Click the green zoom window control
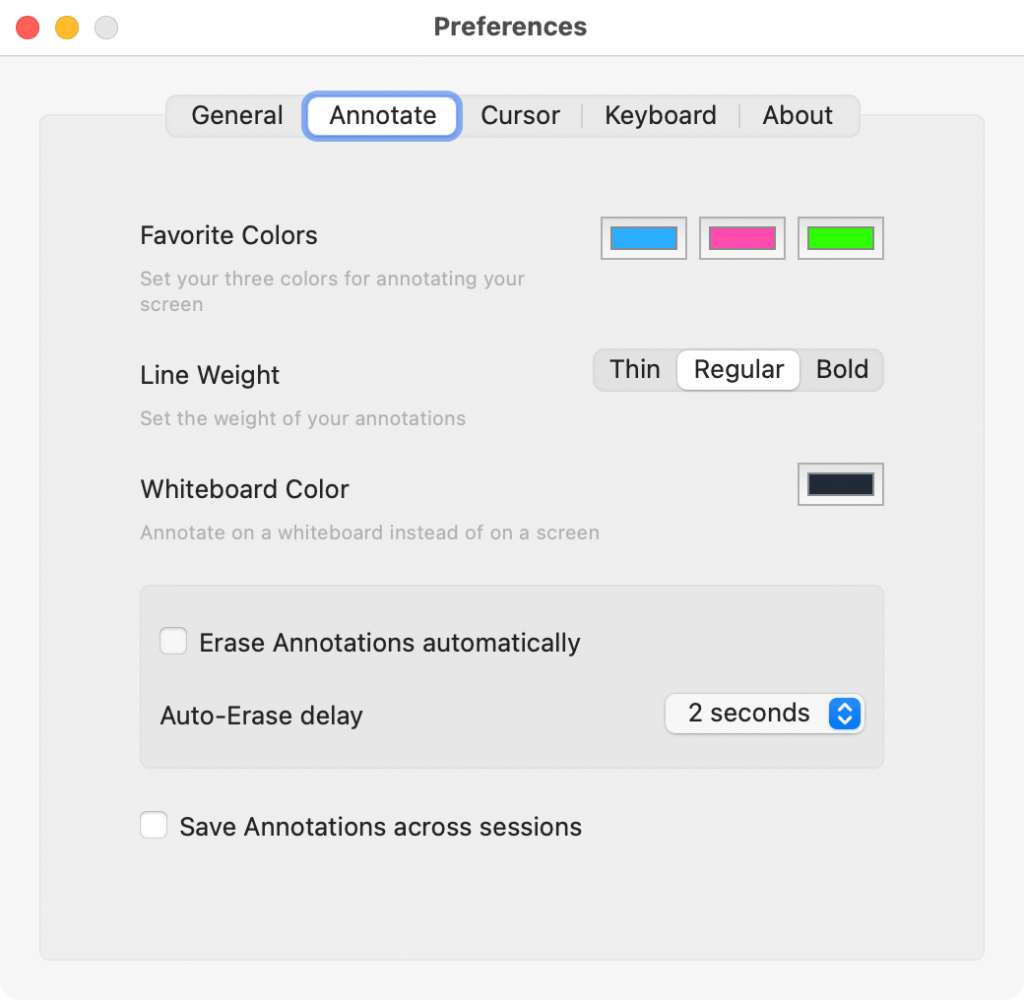1024x1000 pixels. pyautogui.click(x=105, y=27)
